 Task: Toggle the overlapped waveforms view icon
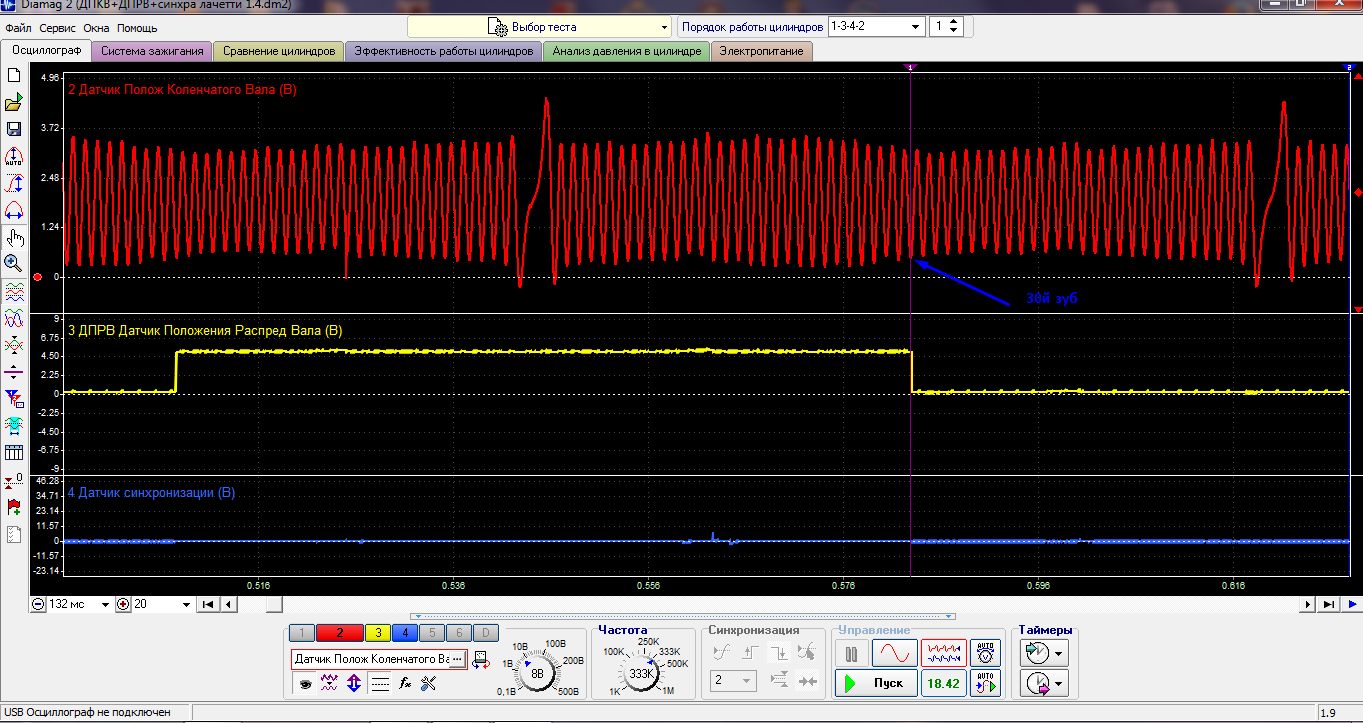(x=14, y=318)
